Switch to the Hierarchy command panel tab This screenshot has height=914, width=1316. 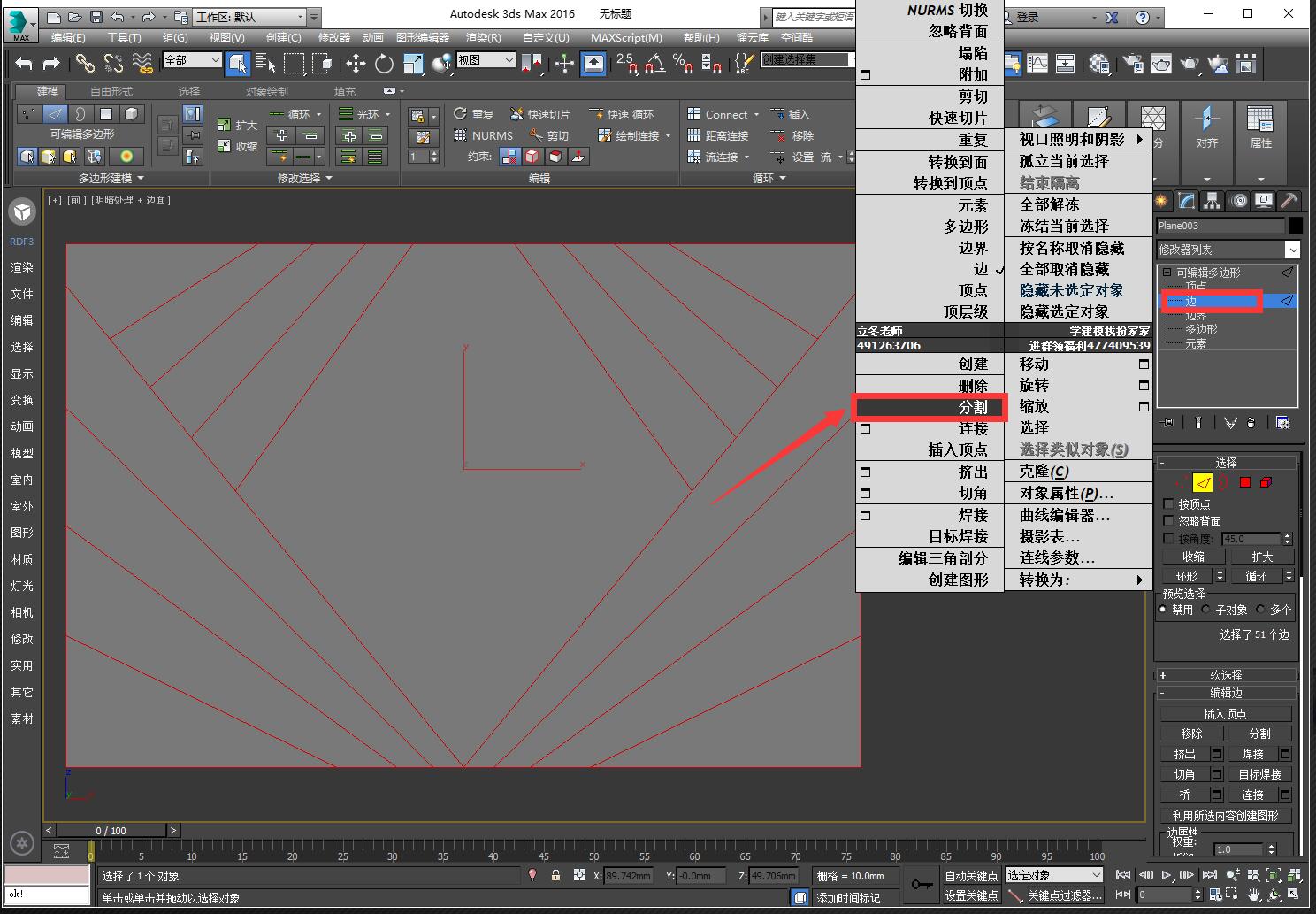click(1213, 201)
